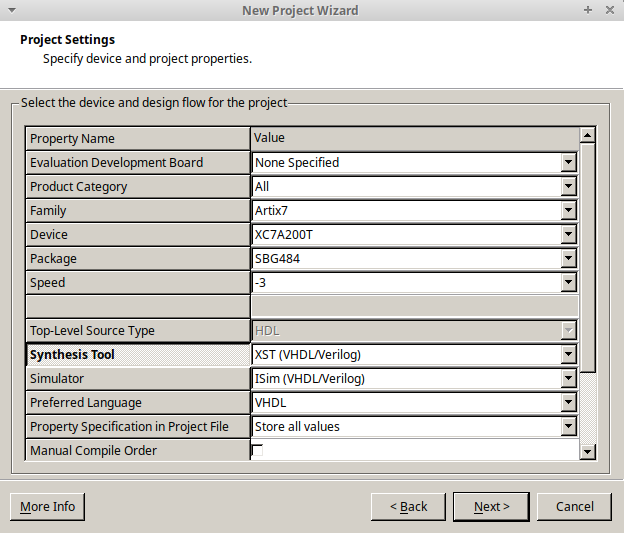Close the New Project Wizard window
The image size is (624, 533).
pos(609,10)
